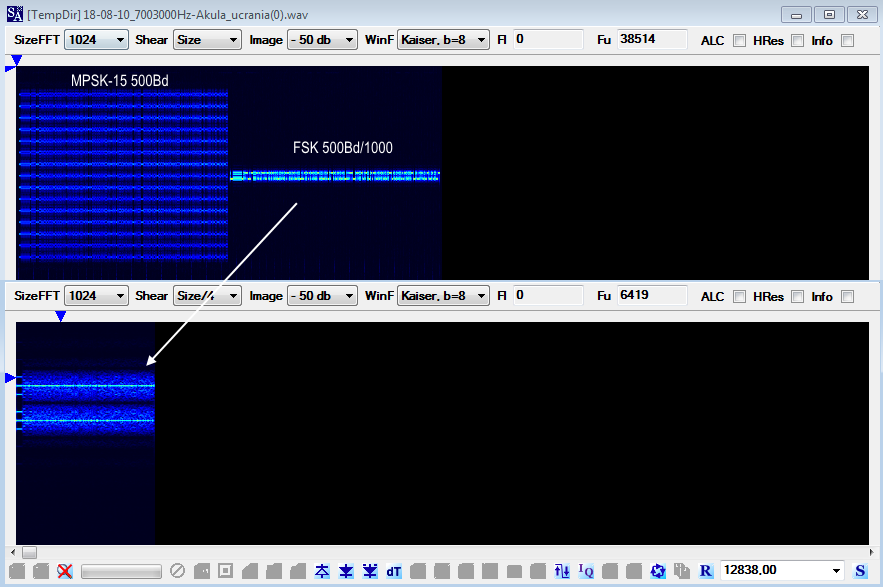Click the SA application icon in the title bar
The image size is (883, 587).
point(15,14)
